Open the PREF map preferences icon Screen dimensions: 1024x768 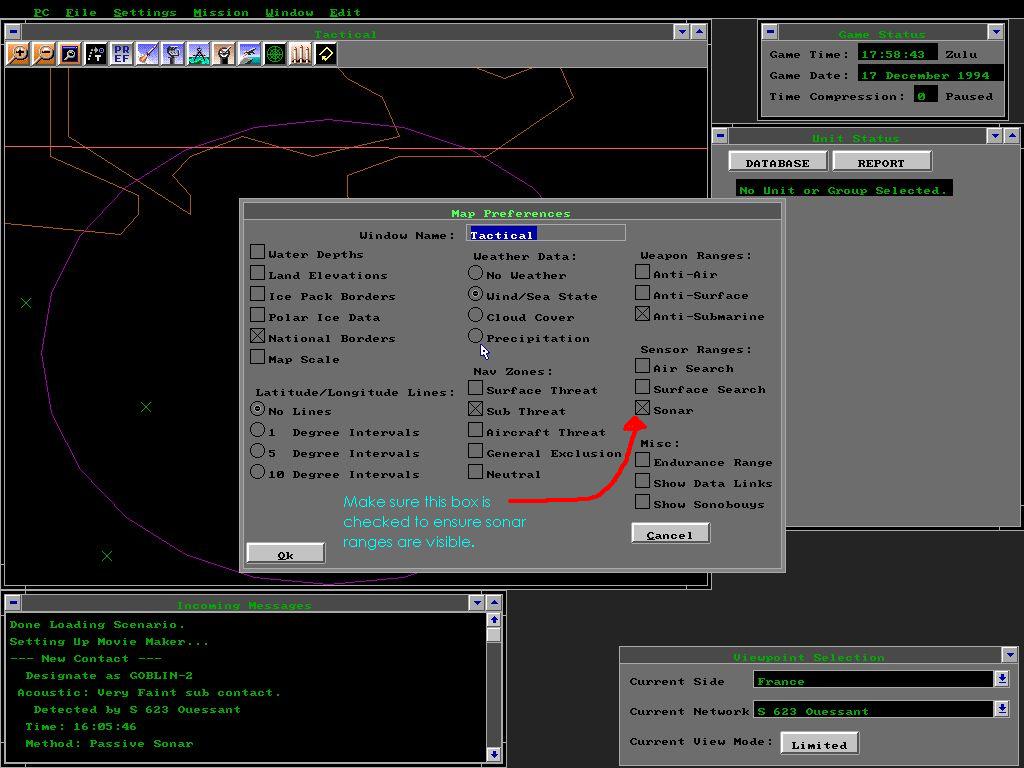coord(121,54)
